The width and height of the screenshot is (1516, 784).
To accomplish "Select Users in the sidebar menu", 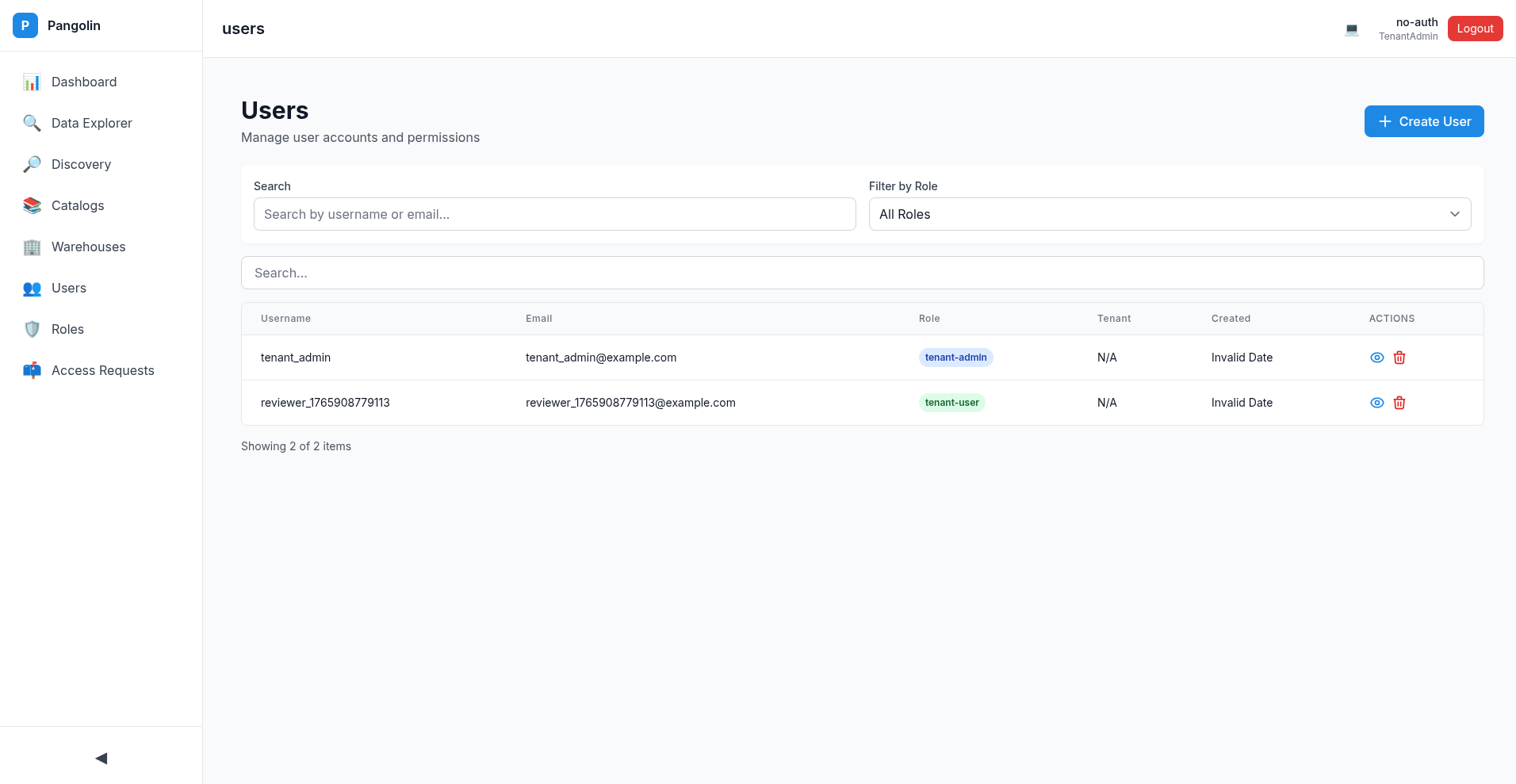I will (69, 288).
